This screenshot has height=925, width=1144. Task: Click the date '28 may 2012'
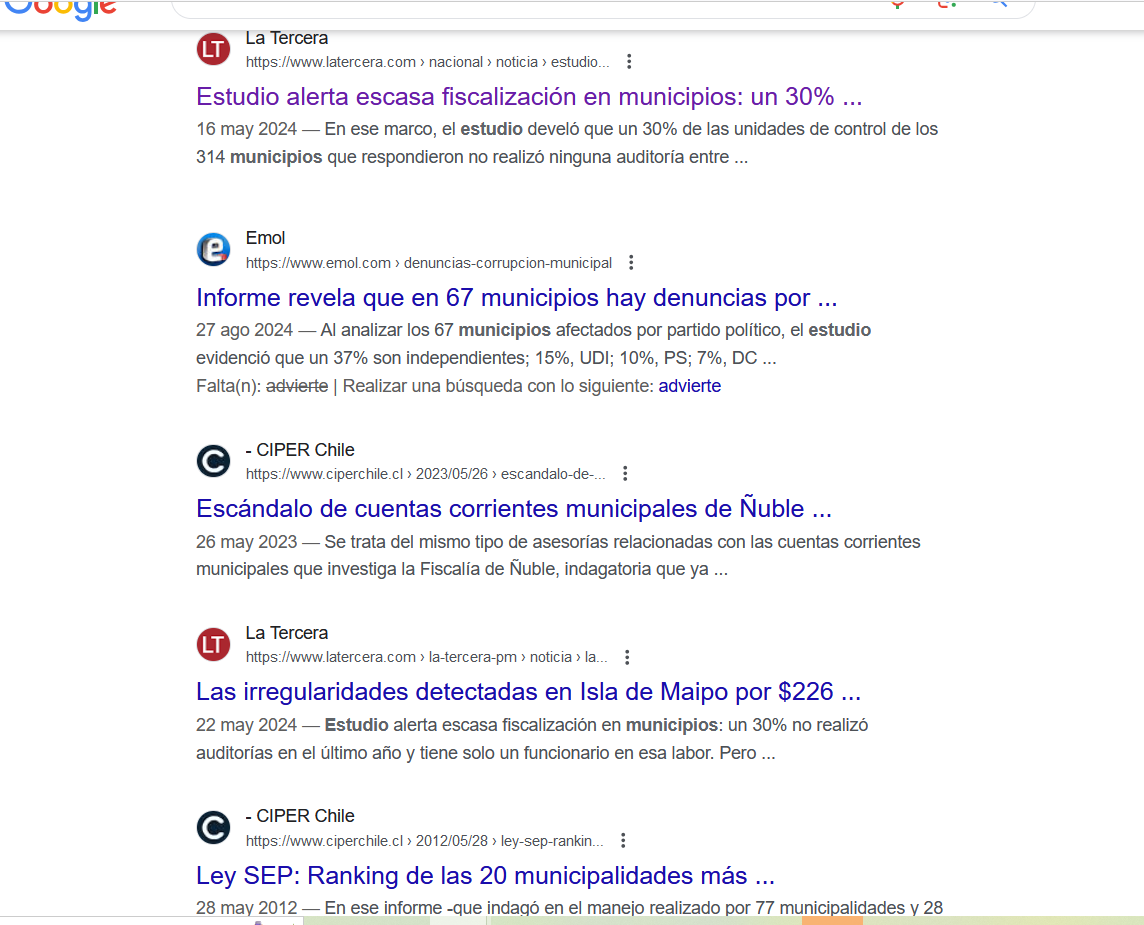(x=247, y=908)
